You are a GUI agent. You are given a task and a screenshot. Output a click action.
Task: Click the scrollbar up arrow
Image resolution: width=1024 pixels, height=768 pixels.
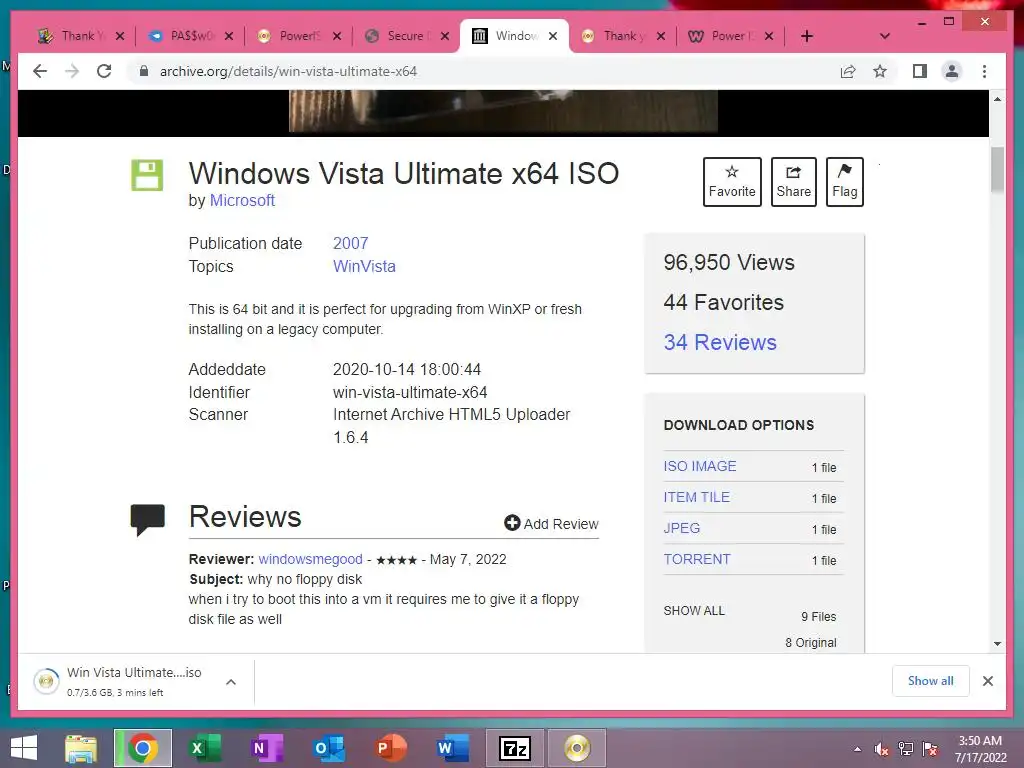tap(997, 99)
